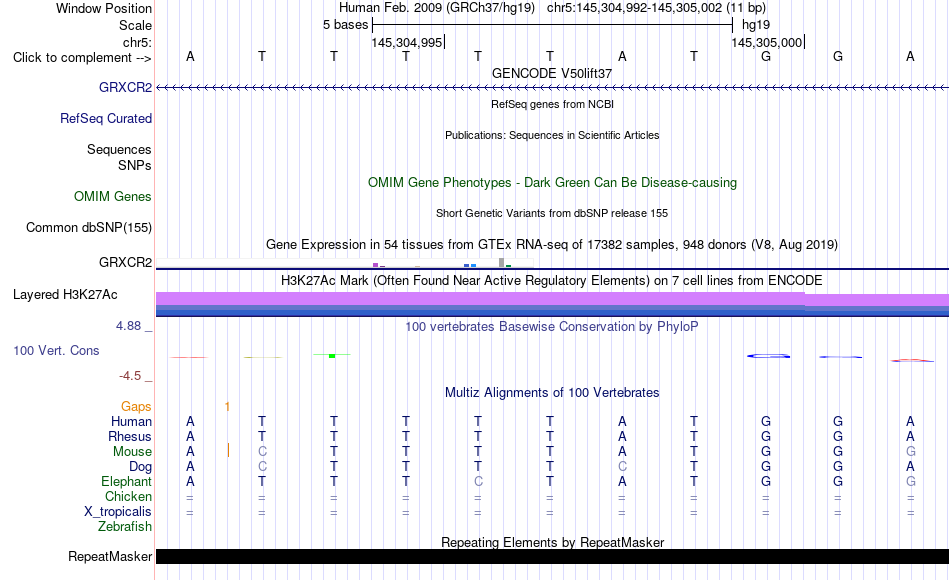Click the pink H3K27Ac signal band
Image resolution: width=950 pixels, height=580 pixels.
(x=552, y=299)
